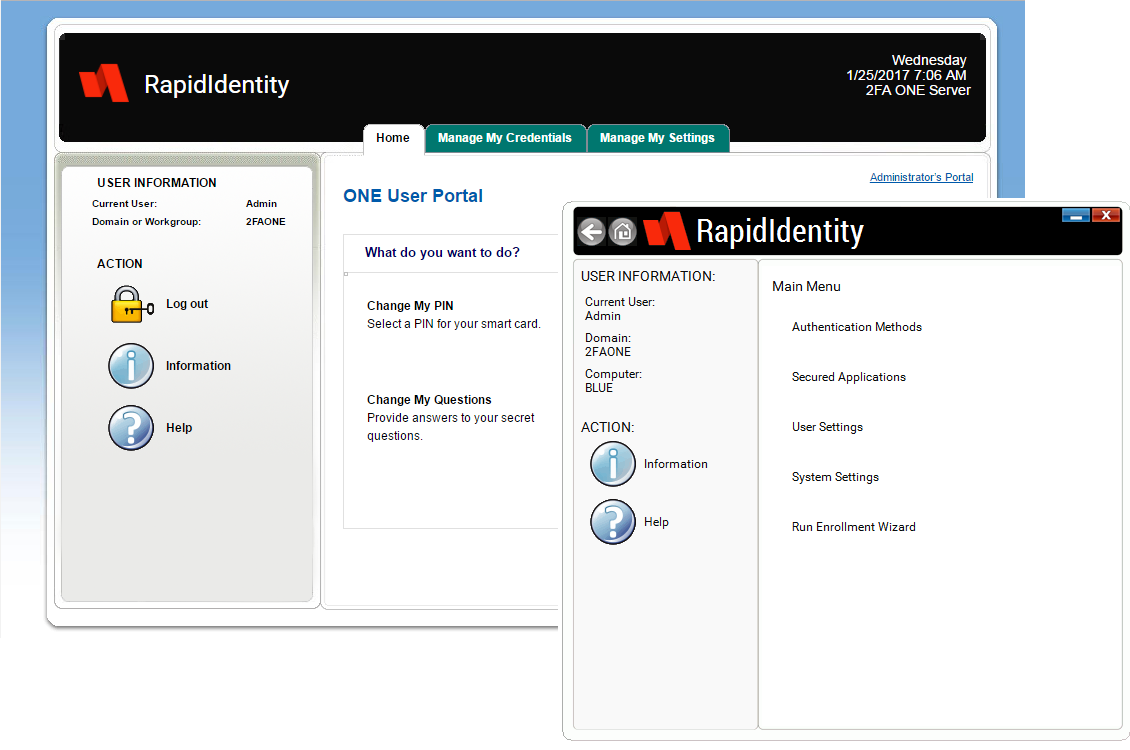Click the Help question mark icon

pyautogui.click(x=131, y=427)
